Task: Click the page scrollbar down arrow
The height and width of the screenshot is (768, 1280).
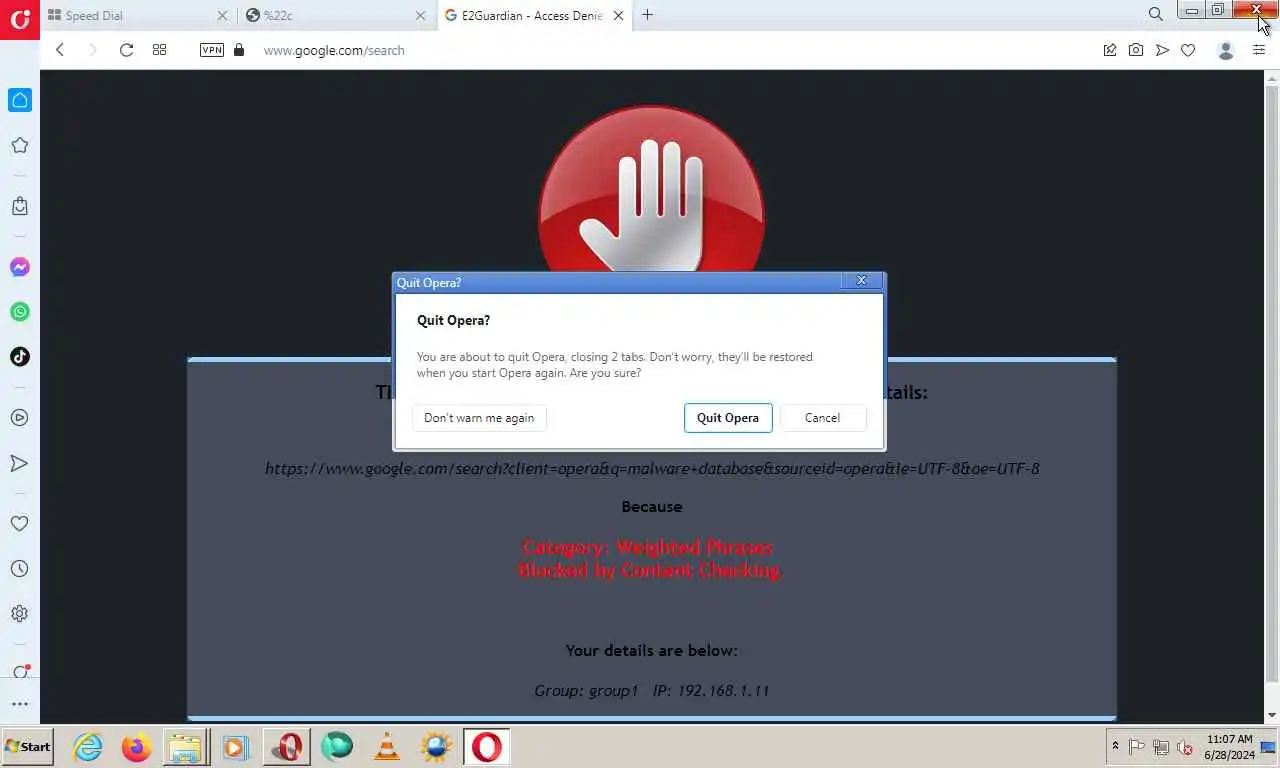Action: click(x=1272, y=715)
